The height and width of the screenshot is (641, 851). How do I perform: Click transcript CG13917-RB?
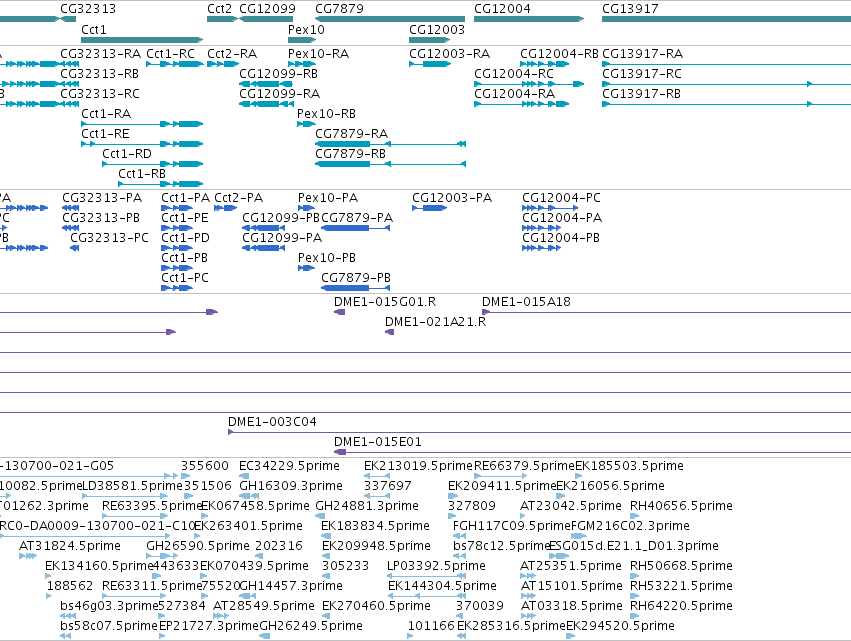(x=642, y=94)
